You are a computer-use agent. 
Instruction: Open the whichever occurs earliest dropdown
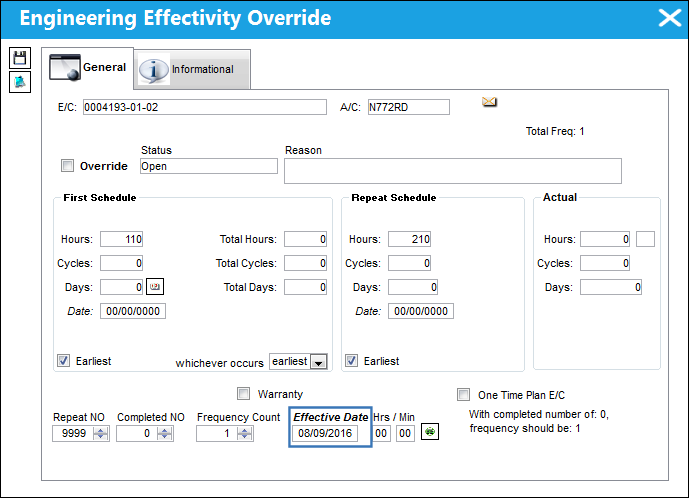pos(318,362)
